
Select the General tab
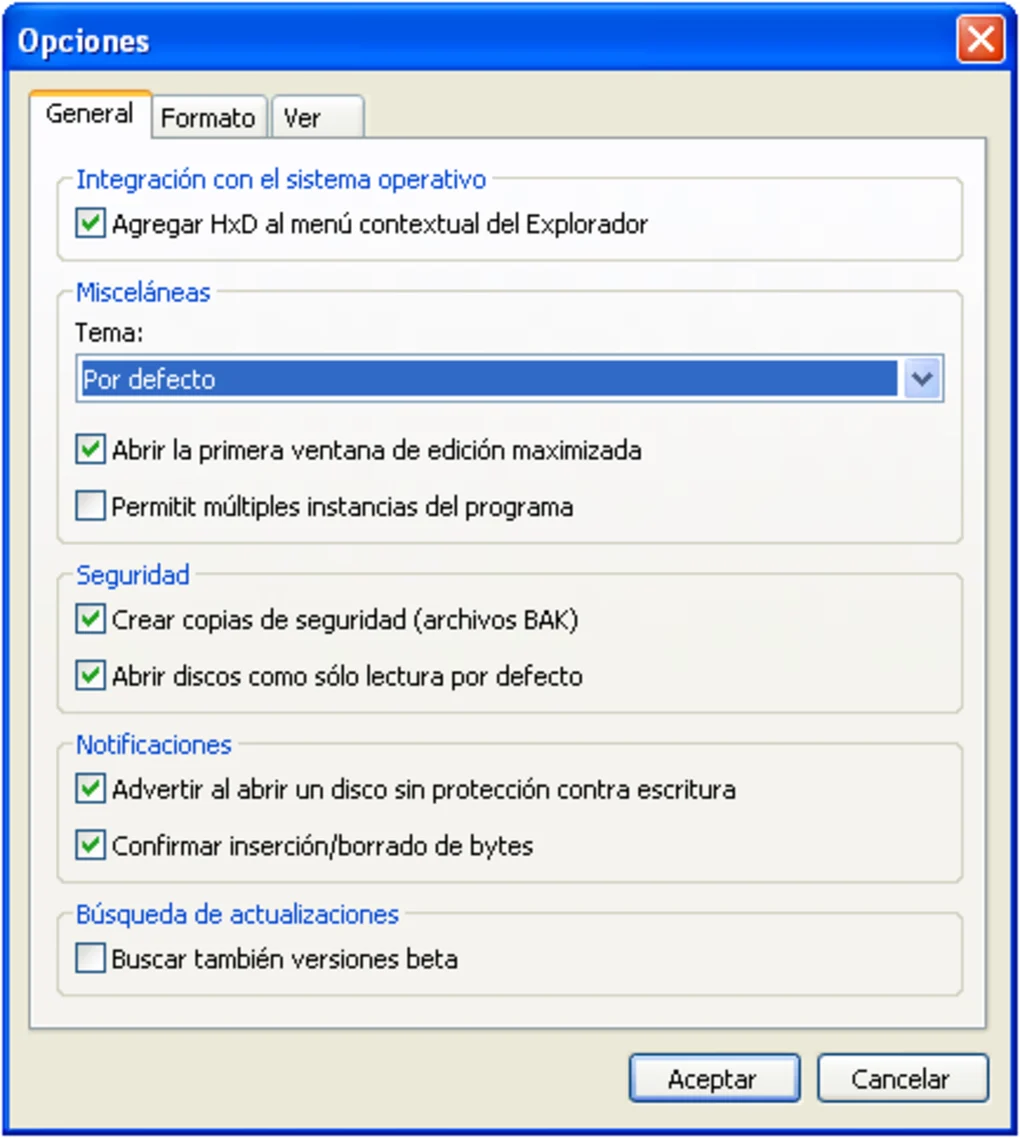click(90, 114)
